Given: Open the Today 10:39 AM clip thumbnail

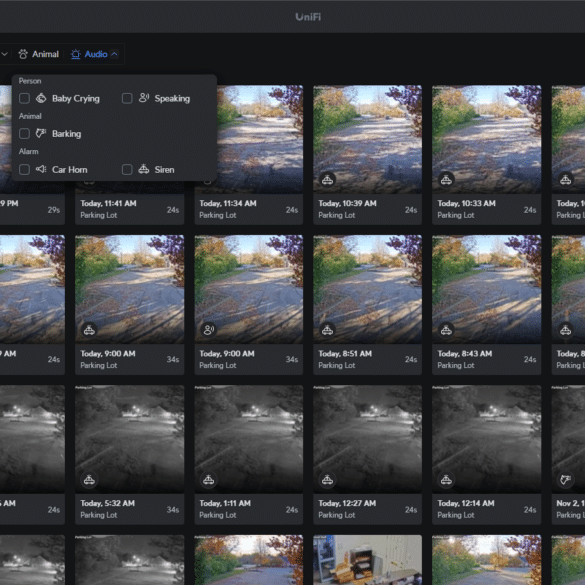Looking at the screenshot, I should (367, 139).
